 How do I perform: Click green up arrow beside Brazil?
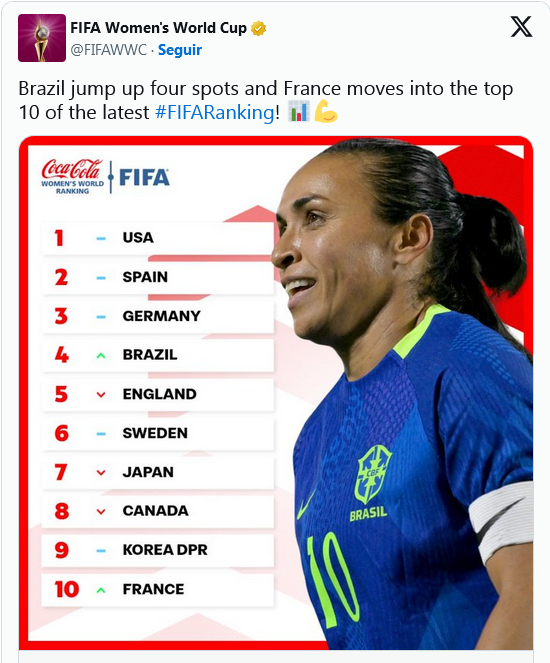[x=101, y=356]
